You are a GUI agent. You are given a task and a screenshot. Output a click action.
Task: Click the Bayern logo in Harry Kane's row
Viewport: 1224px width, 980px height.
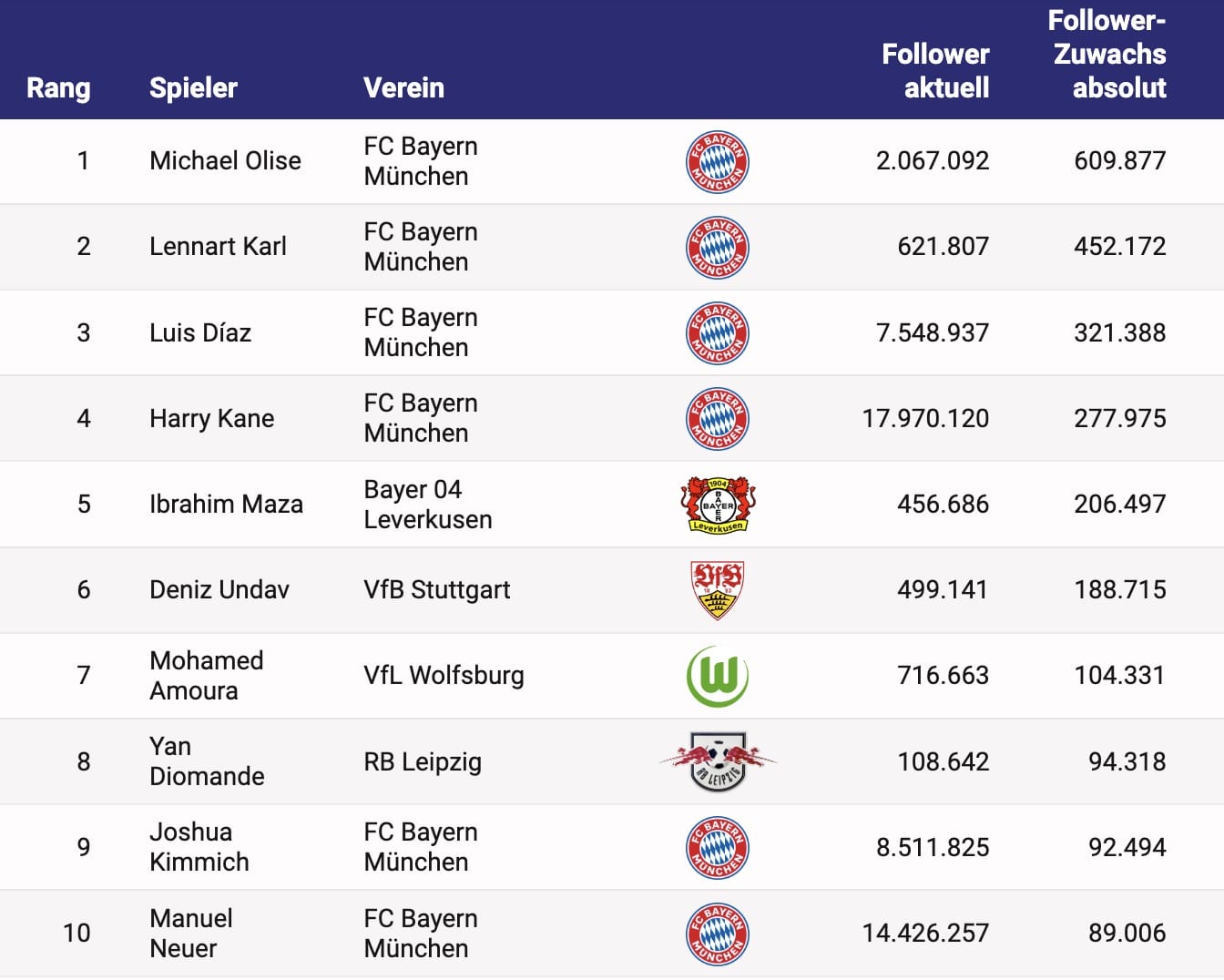(x=717, y=419)
